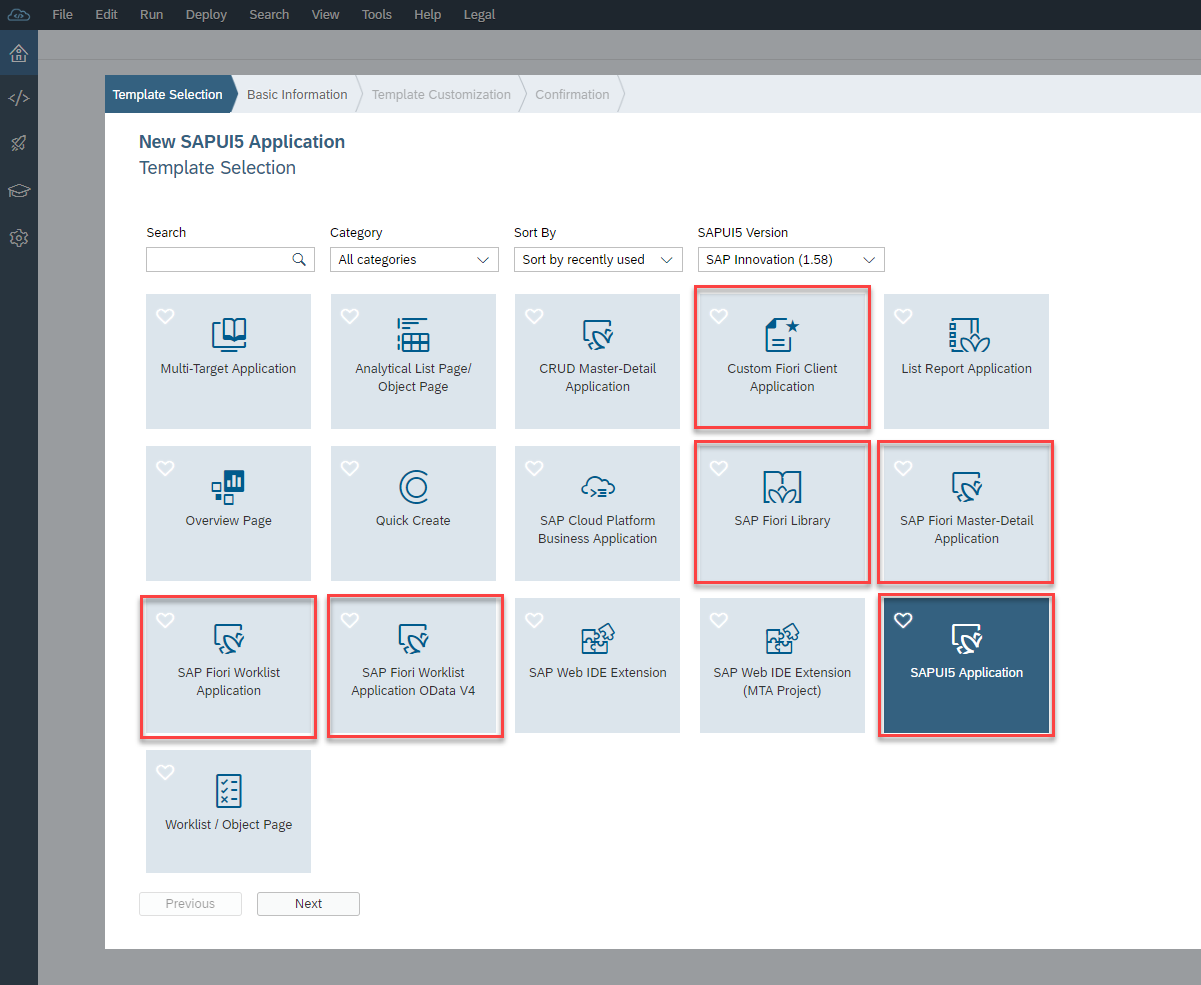Go to the Template Customization wizard step
The image size is (1201, 985).
(x=441, y=95)
